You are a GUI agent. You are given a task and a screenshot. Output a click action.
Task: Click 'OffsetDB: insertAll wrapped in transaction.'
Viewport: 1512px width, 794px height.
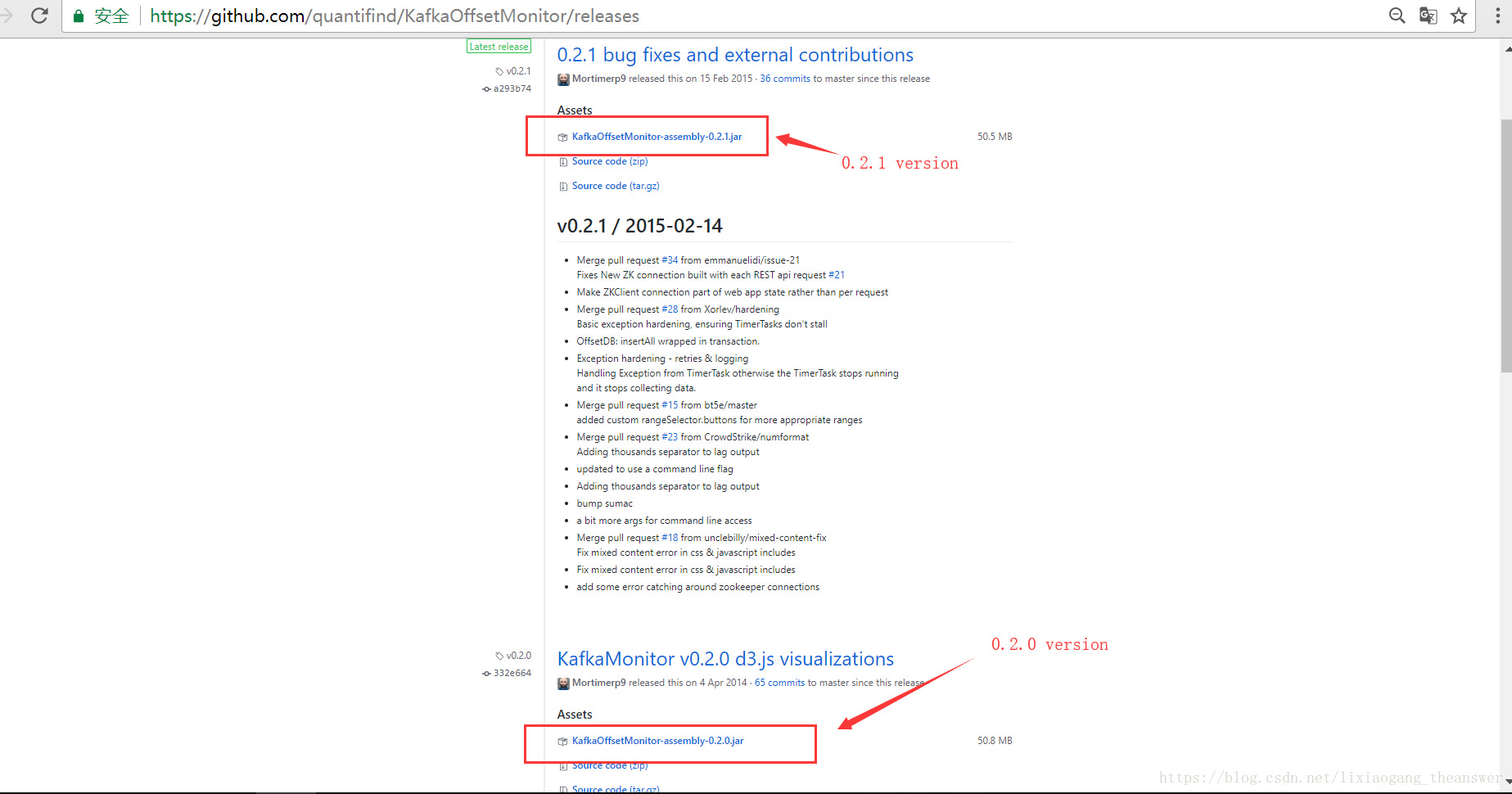click(668, 341)
